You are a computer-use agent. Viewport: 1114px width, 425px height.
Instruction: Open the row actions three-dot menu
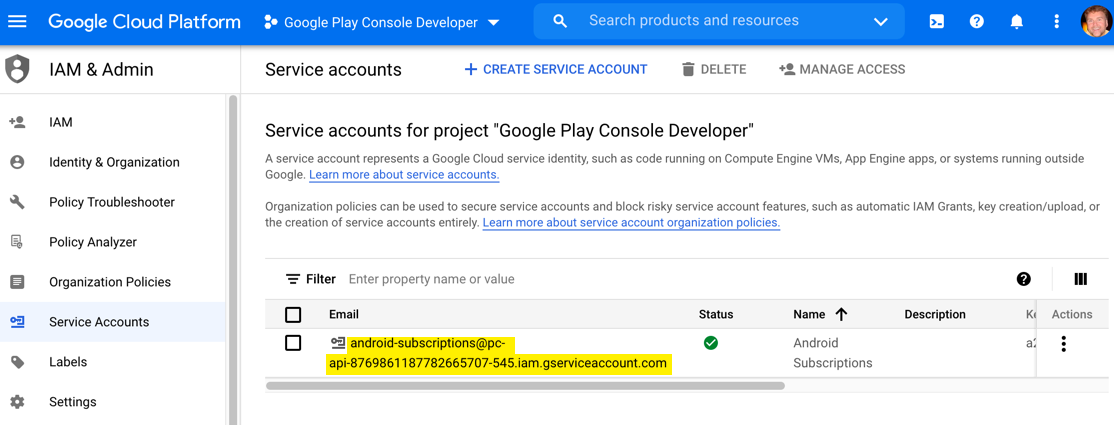point(1064,344)
